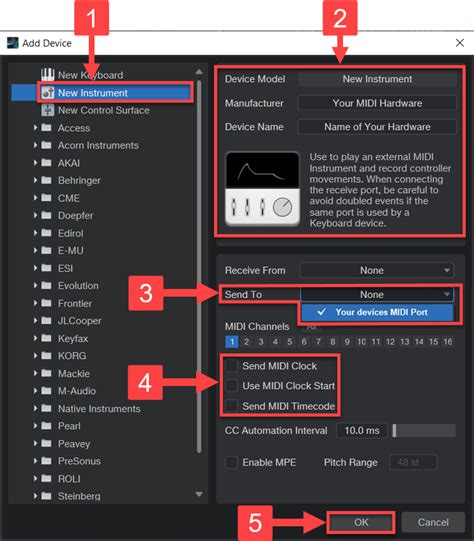Choose Your devices MIDI Port option
Screen dimensions: 474x541
point(377,312)
